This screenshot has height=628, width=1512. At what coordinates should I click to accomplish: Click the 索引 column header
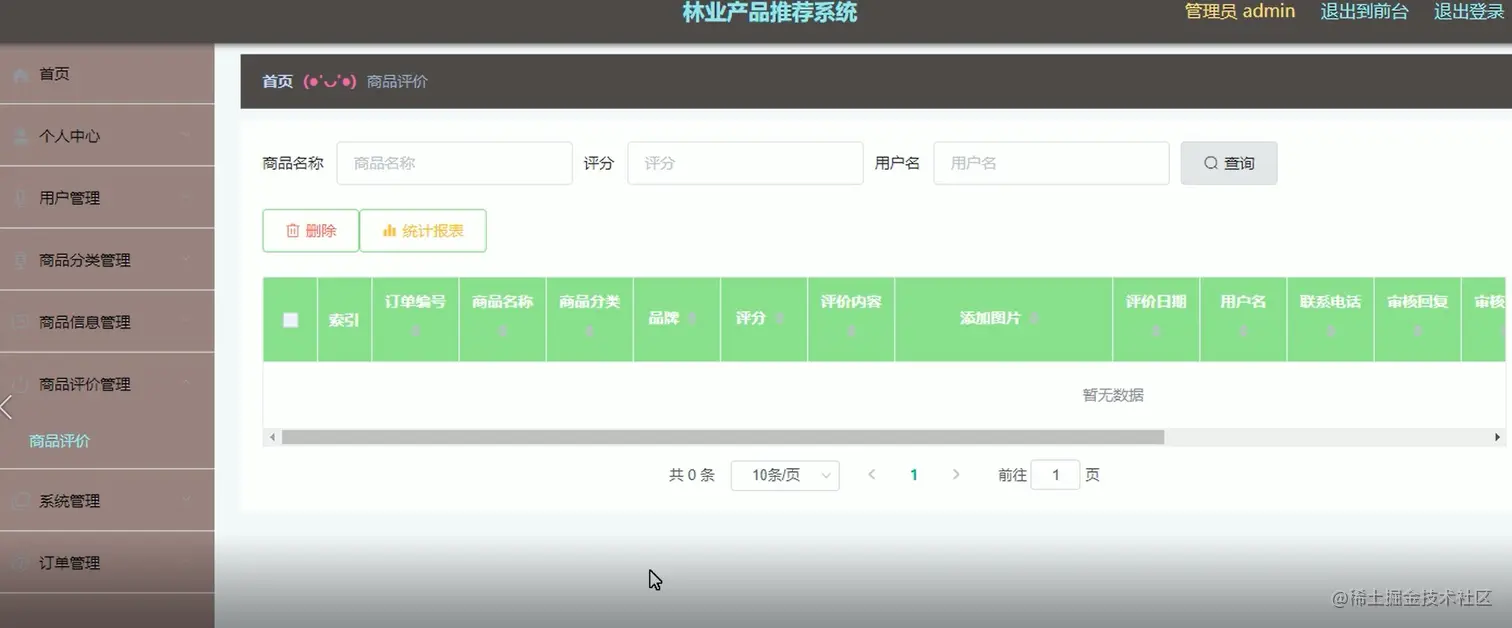coord(344,320)
